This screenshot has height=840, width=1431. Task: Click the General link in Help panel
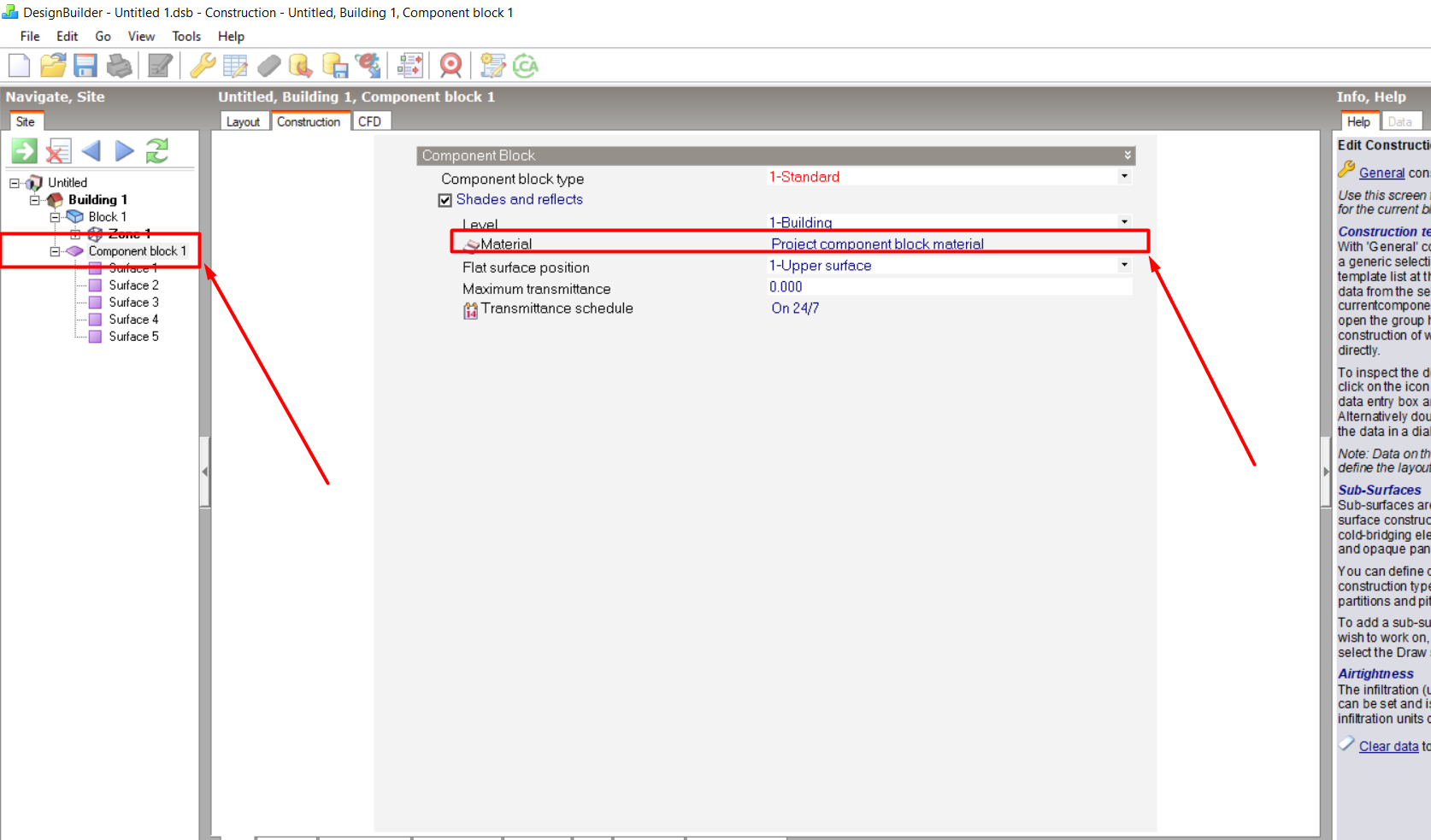[1381, 173]
